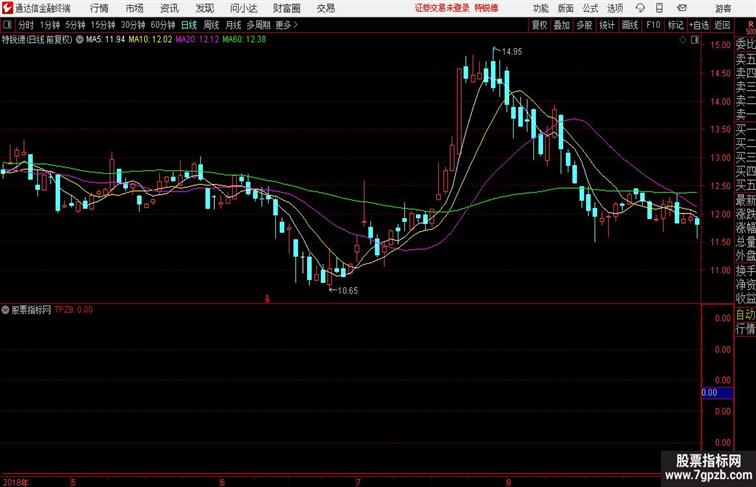The image size is (756, 487).
Task: Open the 财富圈 menu
Action: coord(286,8)
